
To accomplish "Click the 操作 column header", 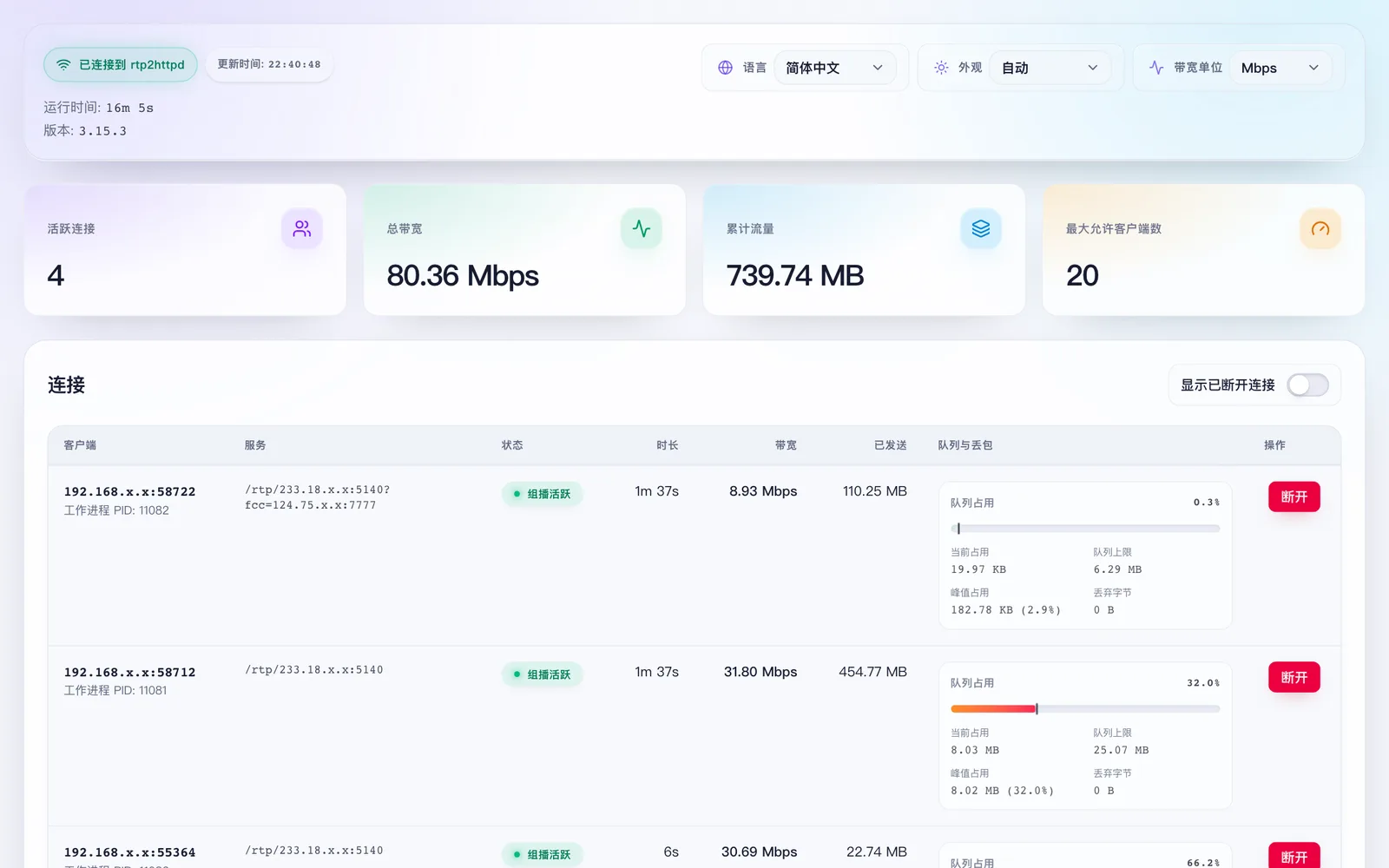I will click(x=1274, y=445).
